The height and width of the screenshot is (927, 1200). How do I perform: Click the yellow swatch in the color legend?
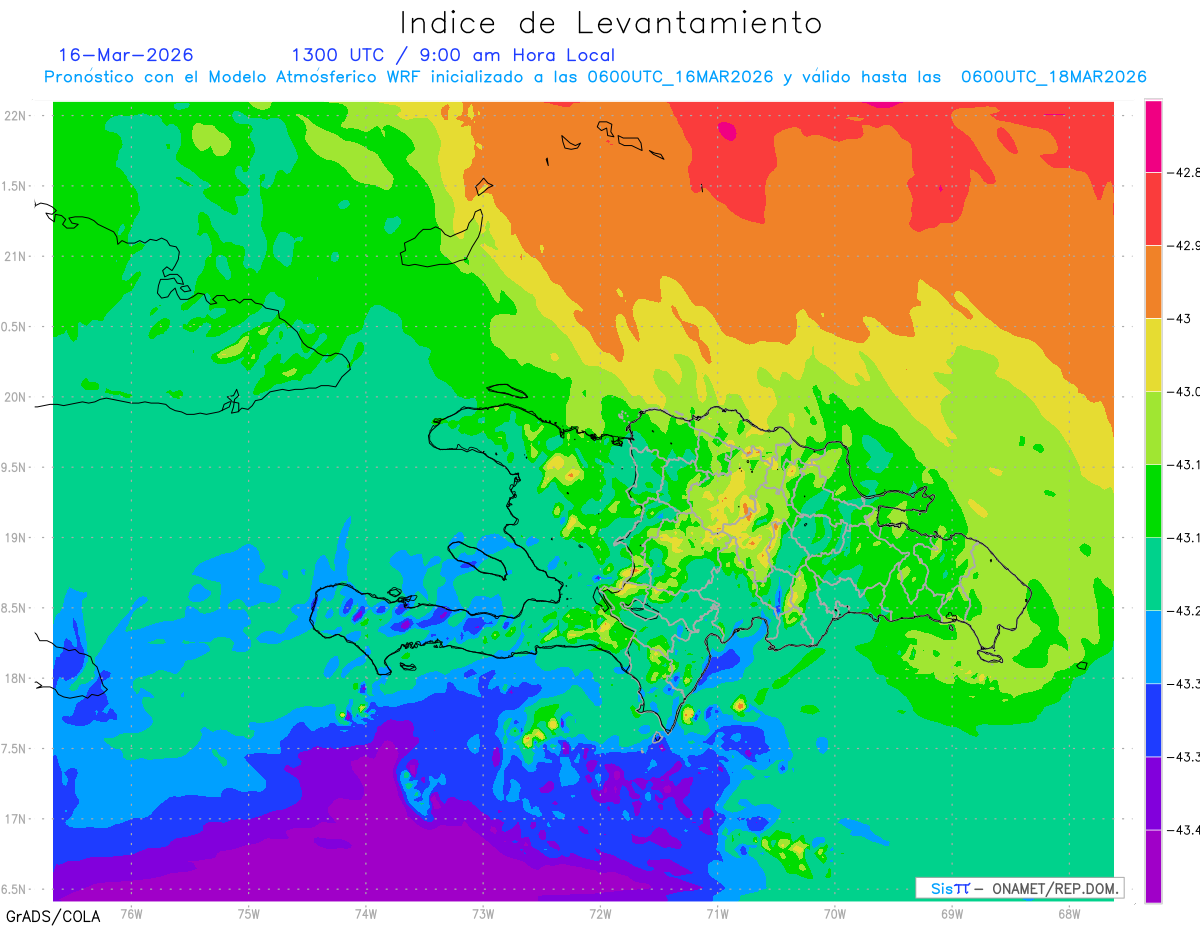[x=1153, y=354]
